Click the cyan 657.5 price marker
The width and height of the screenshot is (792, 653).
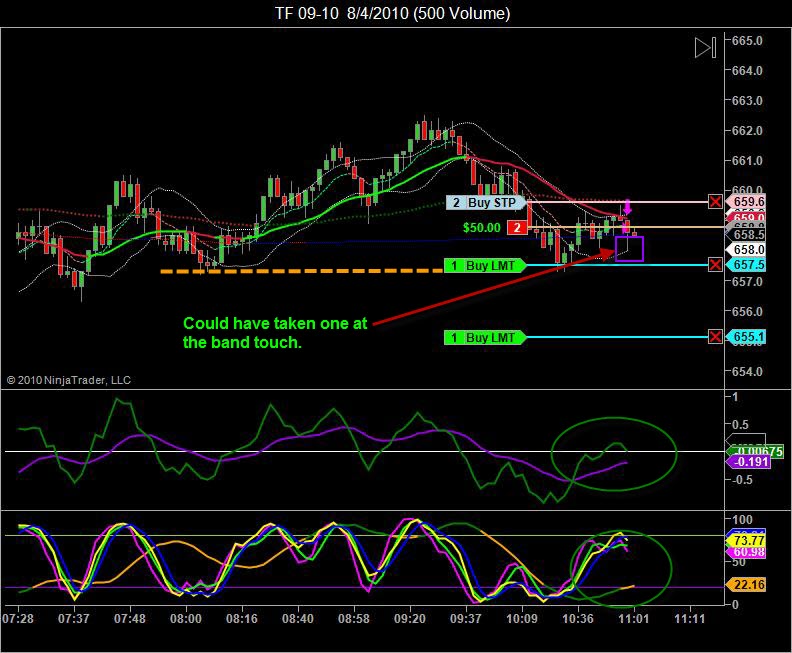(x=746, y=265)
